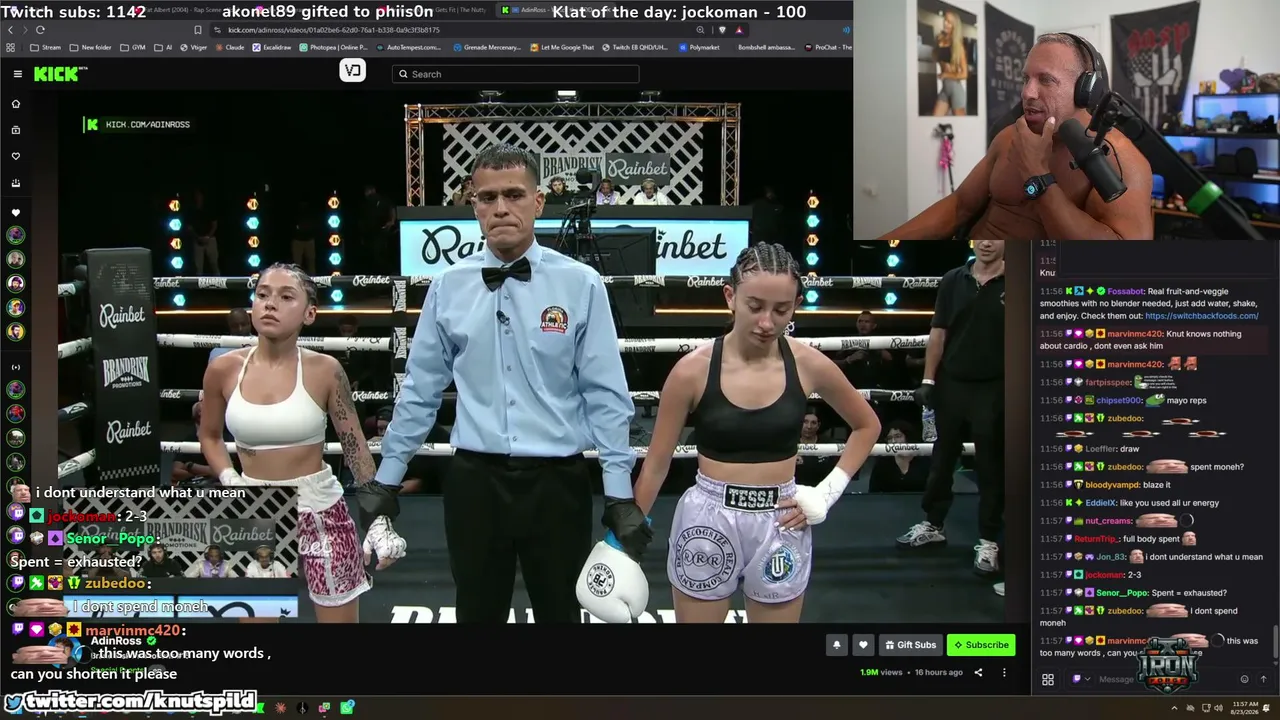Open the Kick sidebar hamburger menu
The width and height of the screenshot is (1280, 720).
[17, 74]
